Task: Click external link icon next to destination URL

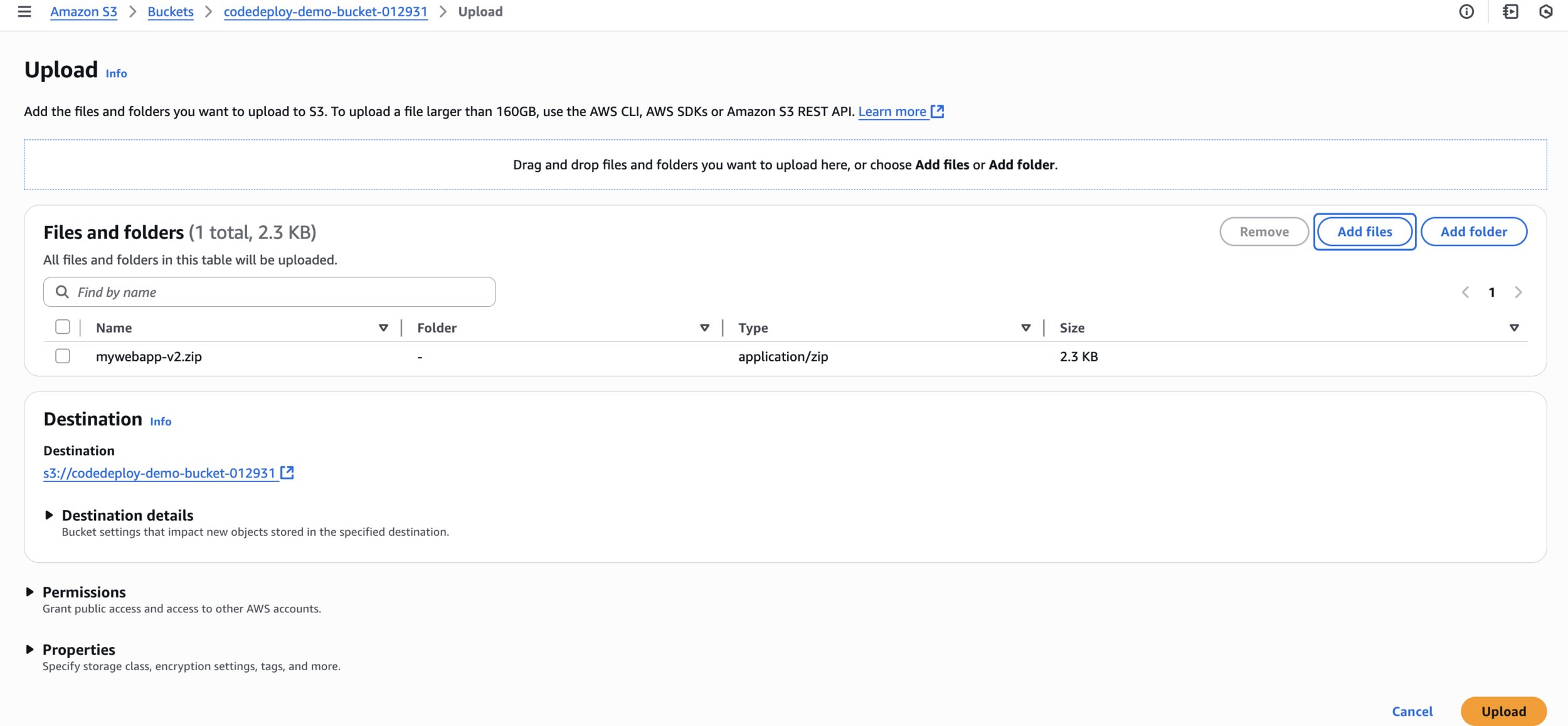Action: (287, 472)
